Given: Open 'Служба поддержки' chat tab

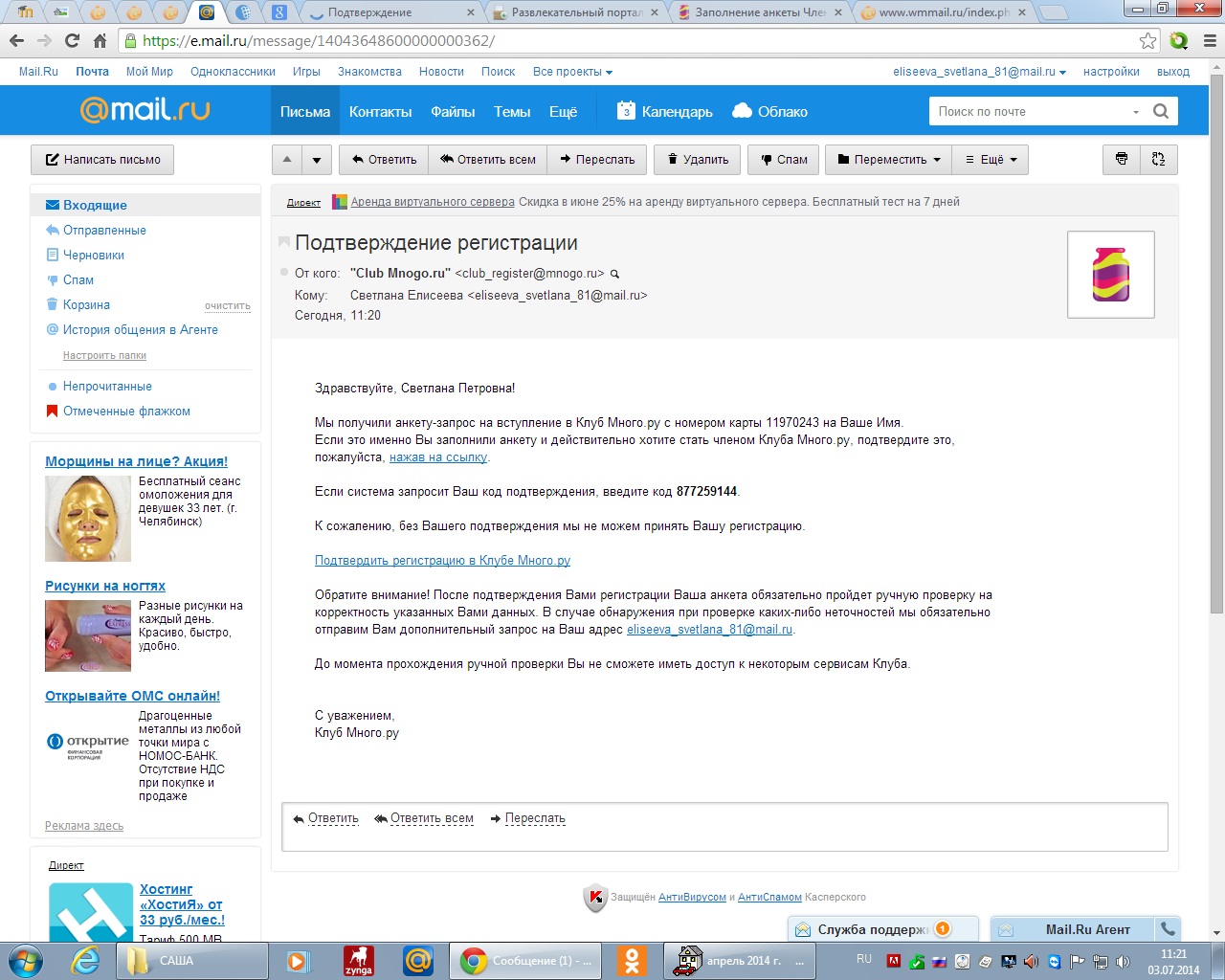Looking at the screenshot, I should 882,929.
